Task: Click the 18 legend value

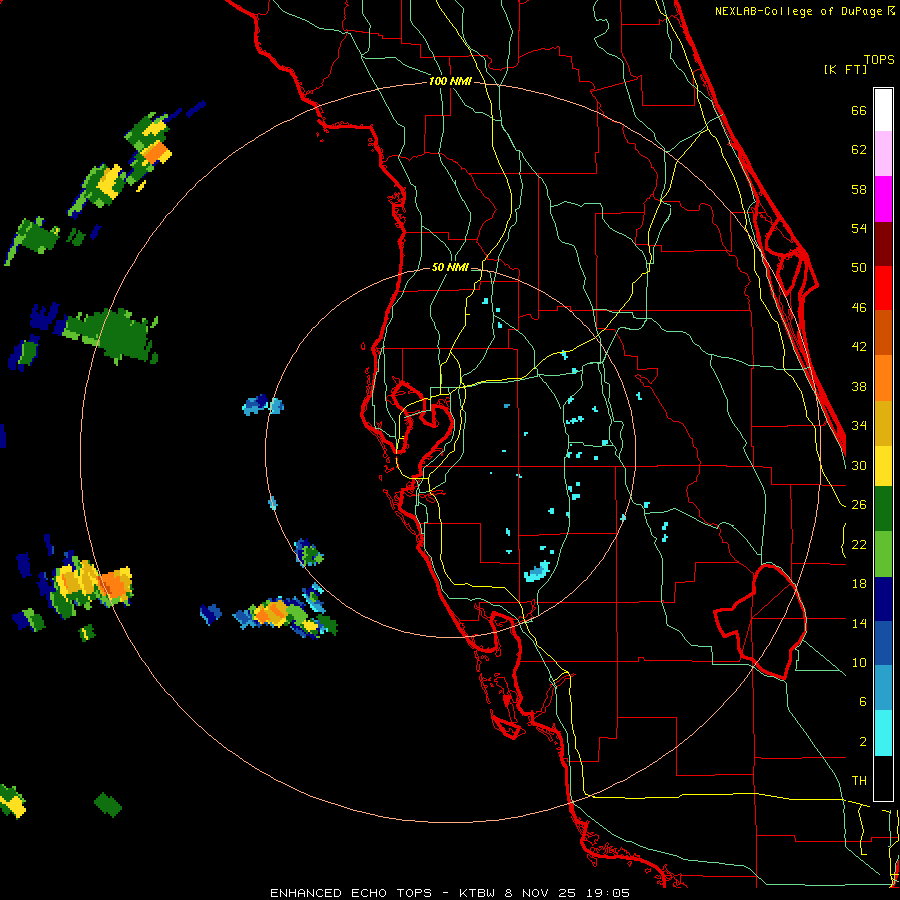Action: (859, 584)
